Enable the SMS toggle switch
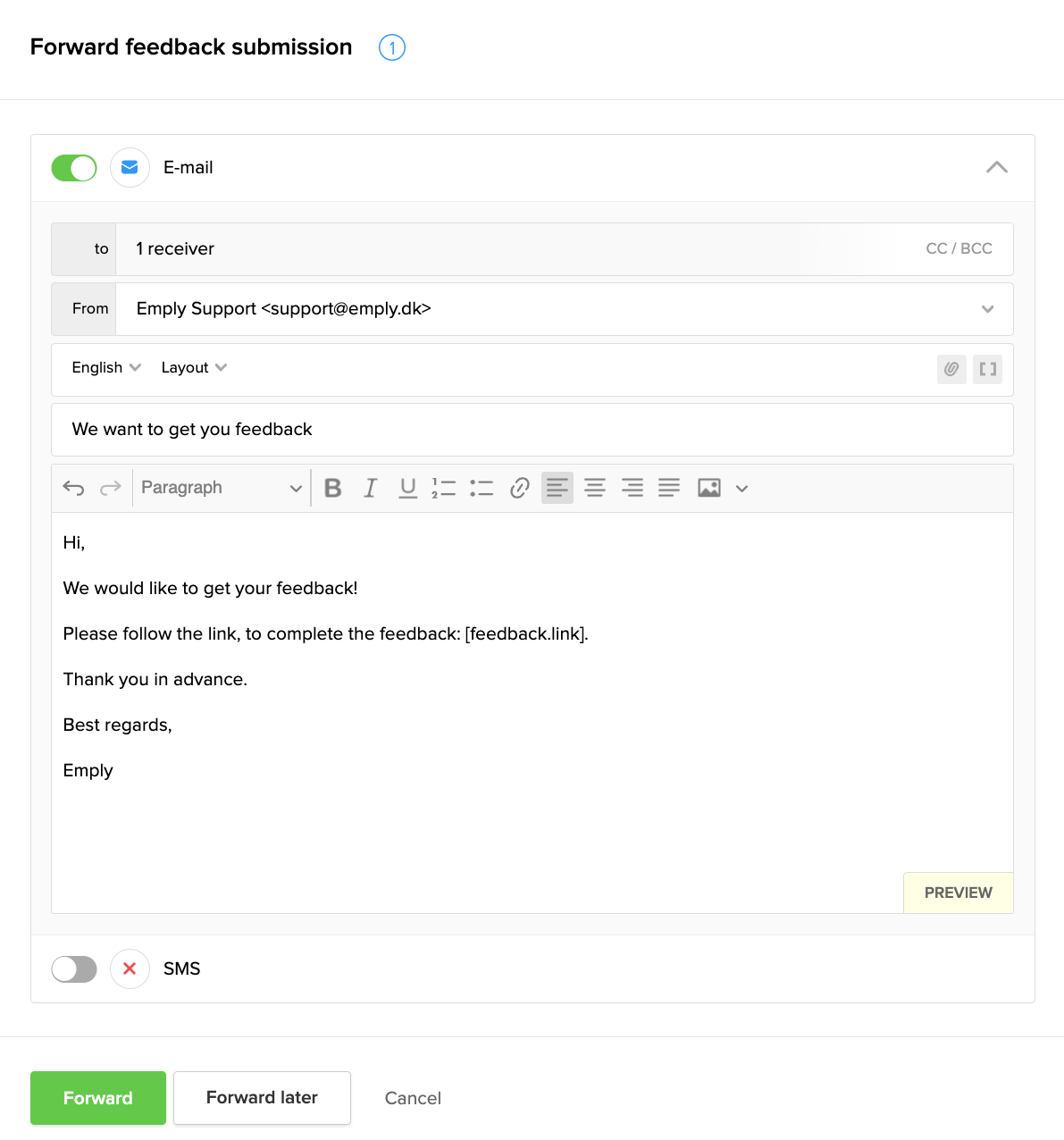 [x=74, y=969]
